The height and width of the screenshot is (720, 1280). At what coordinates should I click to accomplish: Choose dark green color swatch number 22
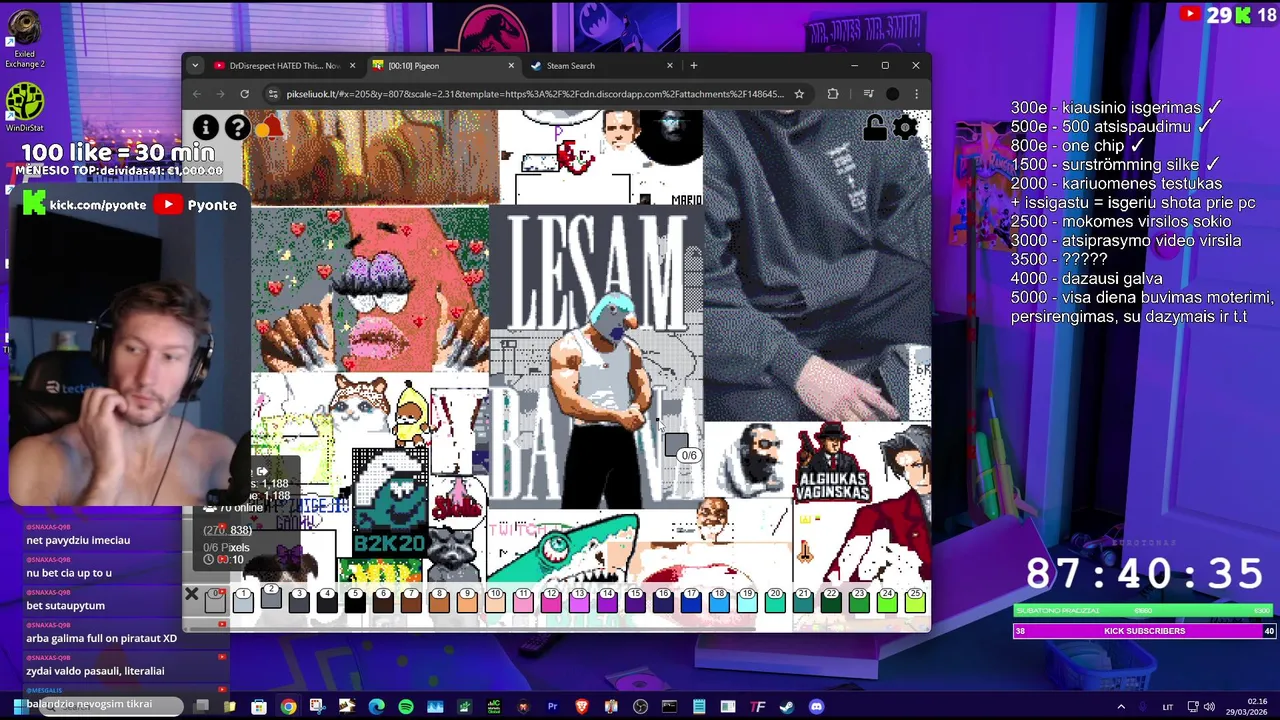click(x=830, y=600)
